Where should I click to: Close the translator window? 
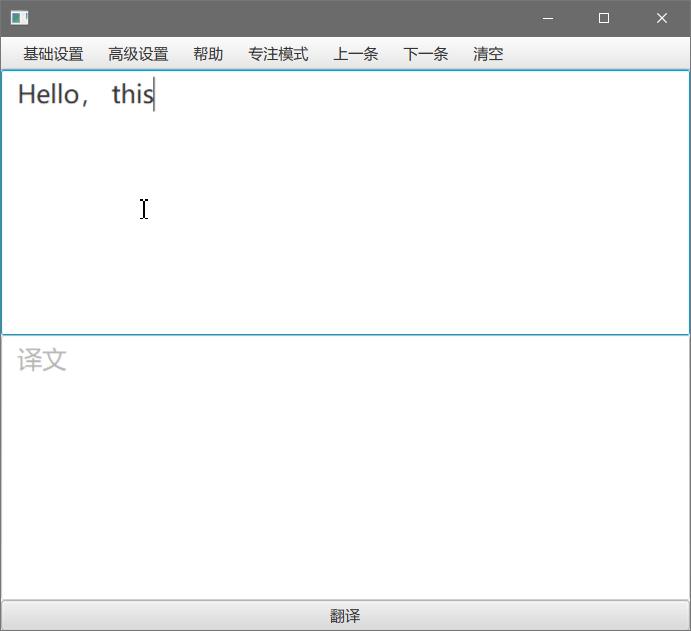pyautogui.click(x=661, y=18)
